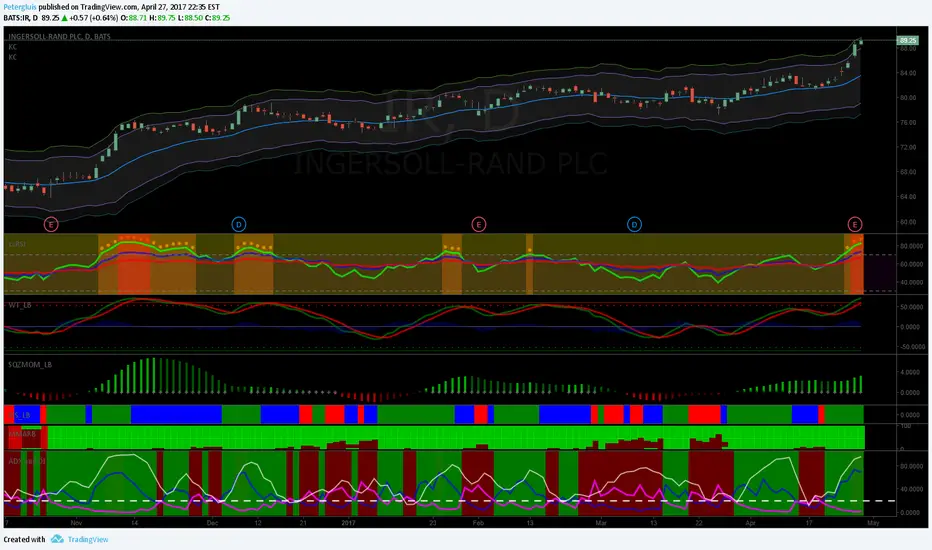Select the earnings E marker before Nov
932x550 pixels.
51,225
